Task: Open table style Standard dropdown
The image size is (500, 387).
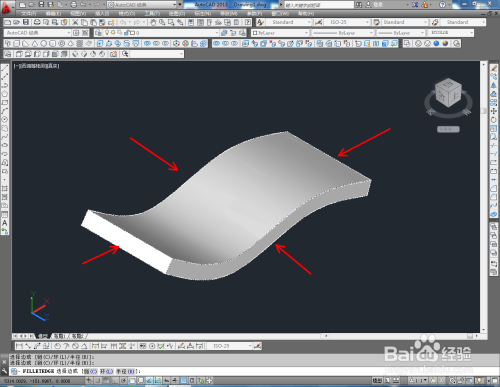Action: tap(405, 22)
